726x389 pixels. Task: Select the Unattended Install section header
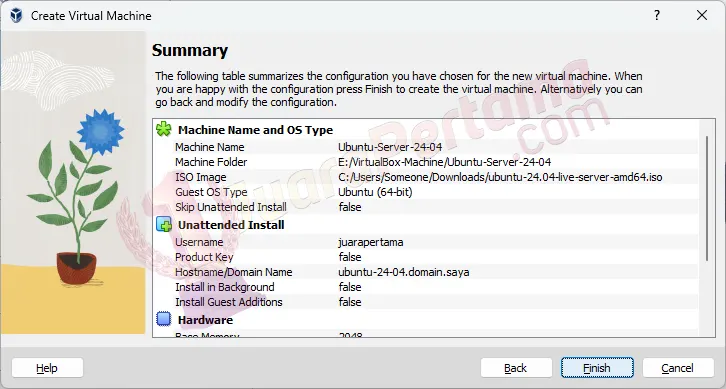tap(231, 225)
